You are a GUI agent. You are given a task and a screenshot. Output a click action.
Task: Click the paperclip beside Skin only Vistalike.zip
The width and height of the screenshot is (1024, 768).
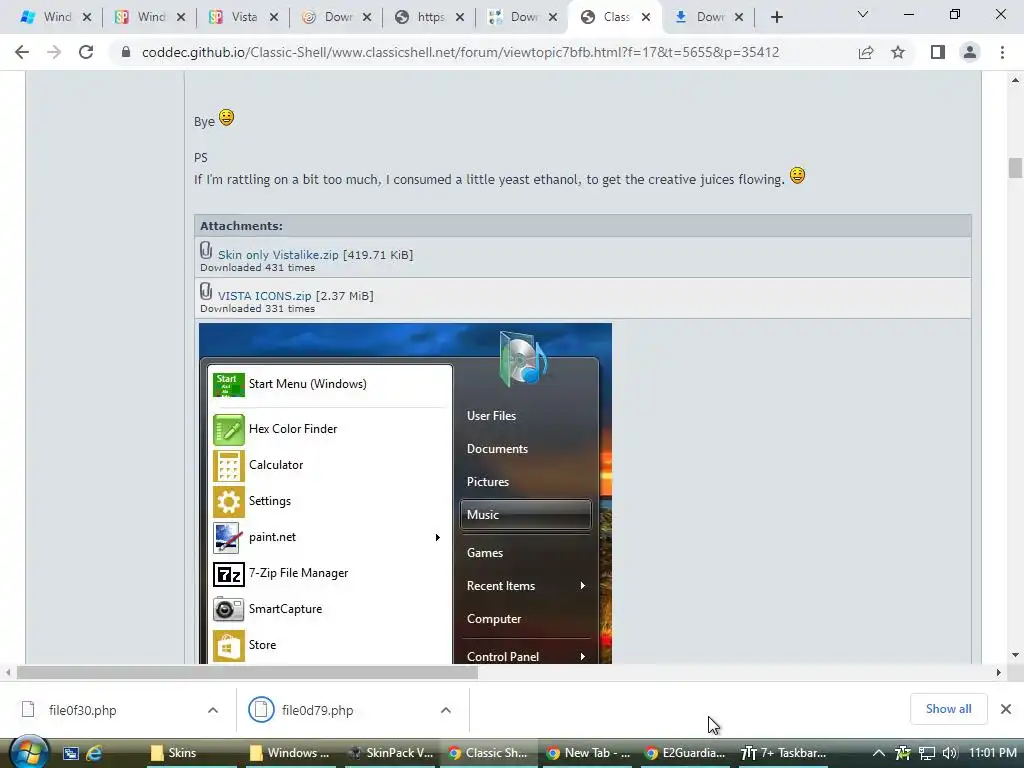pos(206,251)
